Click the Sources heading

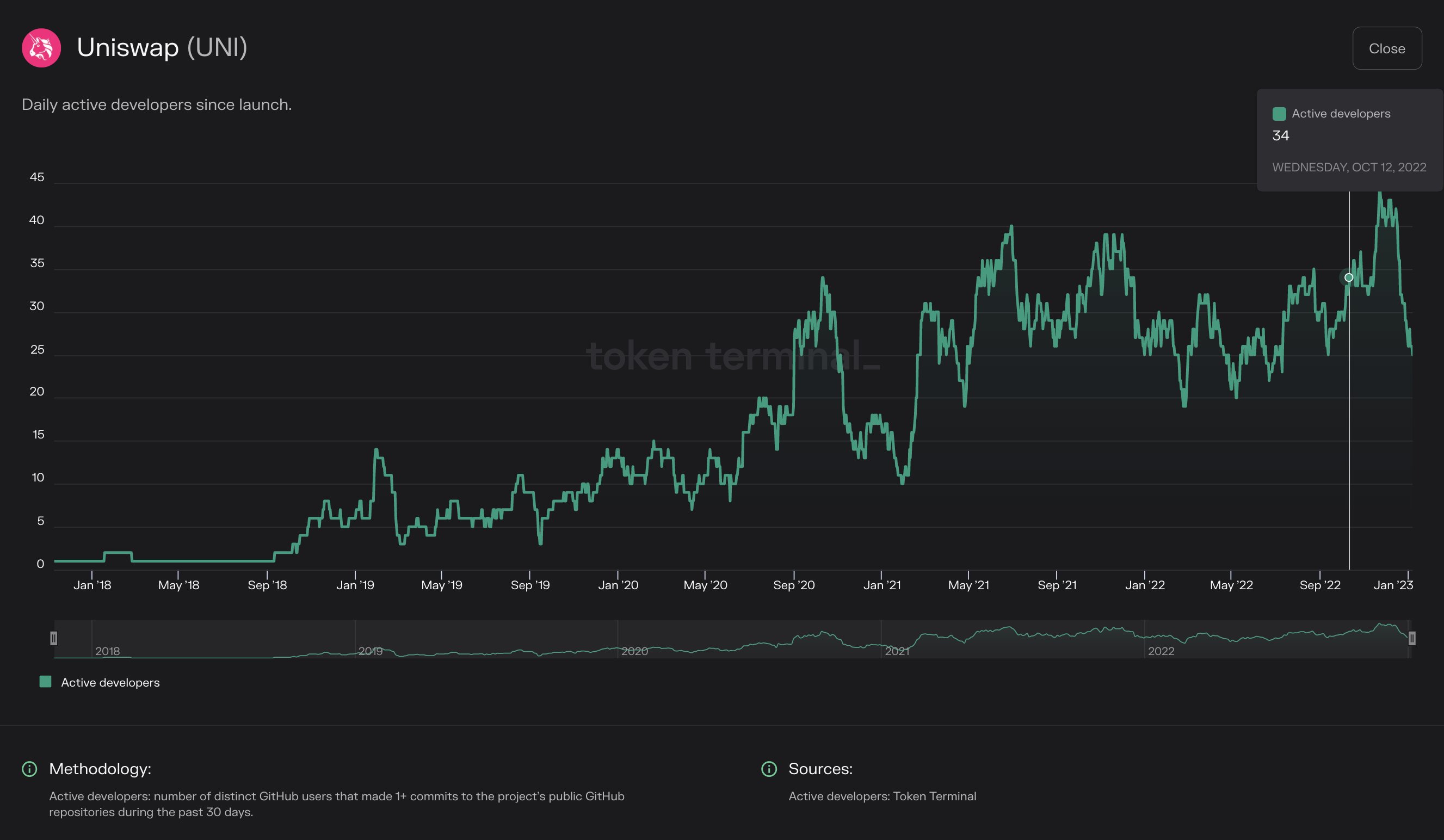(x=820, y=769)
